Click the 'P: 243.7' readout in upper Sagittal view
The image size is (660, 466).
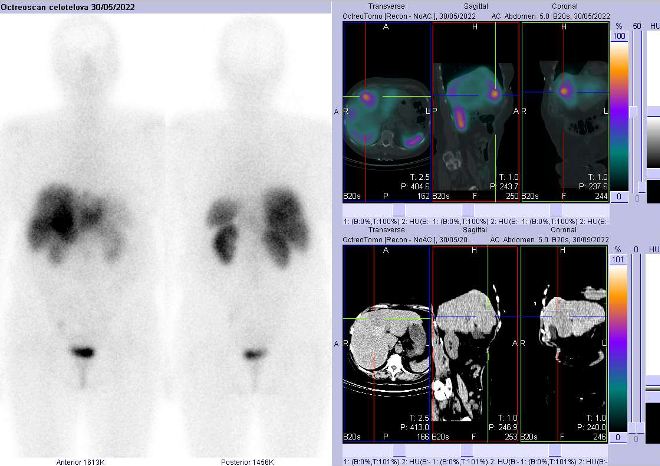[x=504, y=186]
